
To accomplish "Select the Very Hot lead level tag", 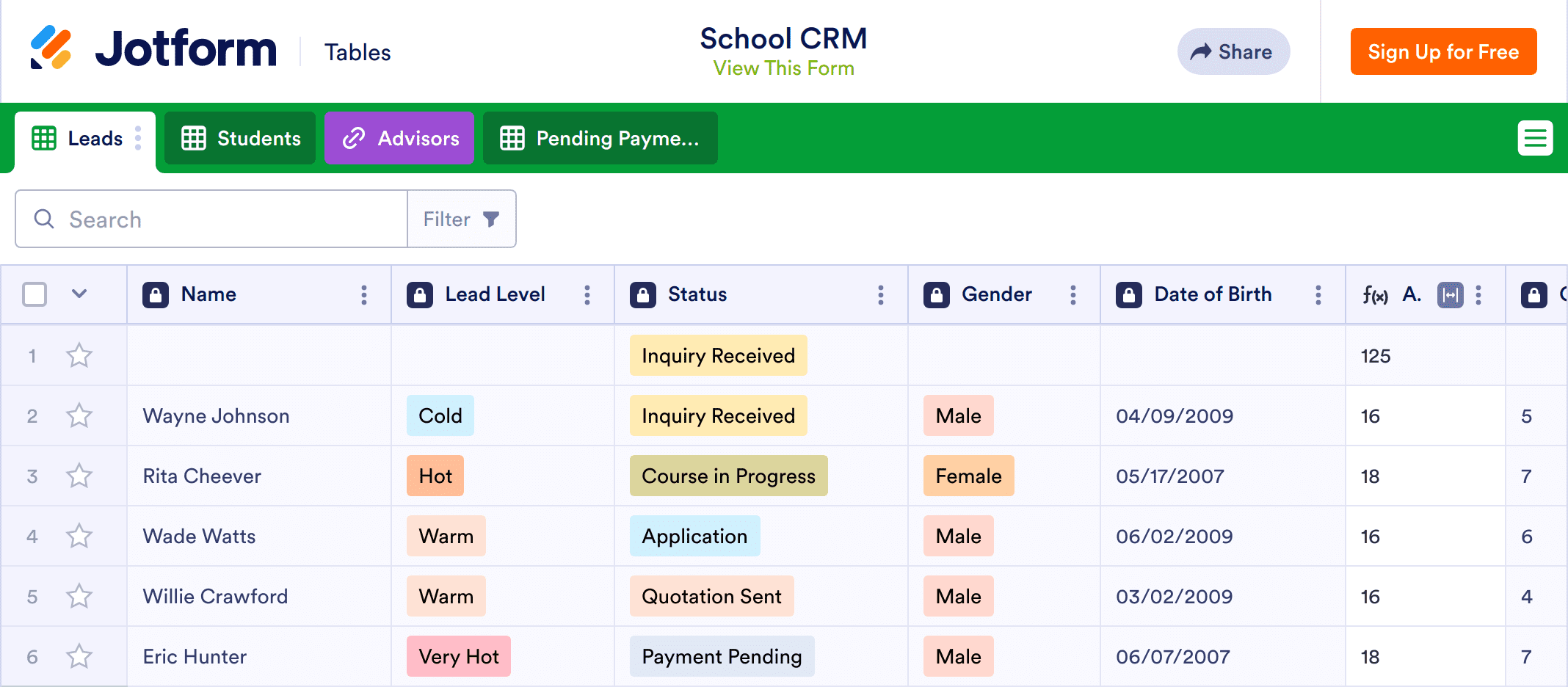I will (x=459, y=657).
